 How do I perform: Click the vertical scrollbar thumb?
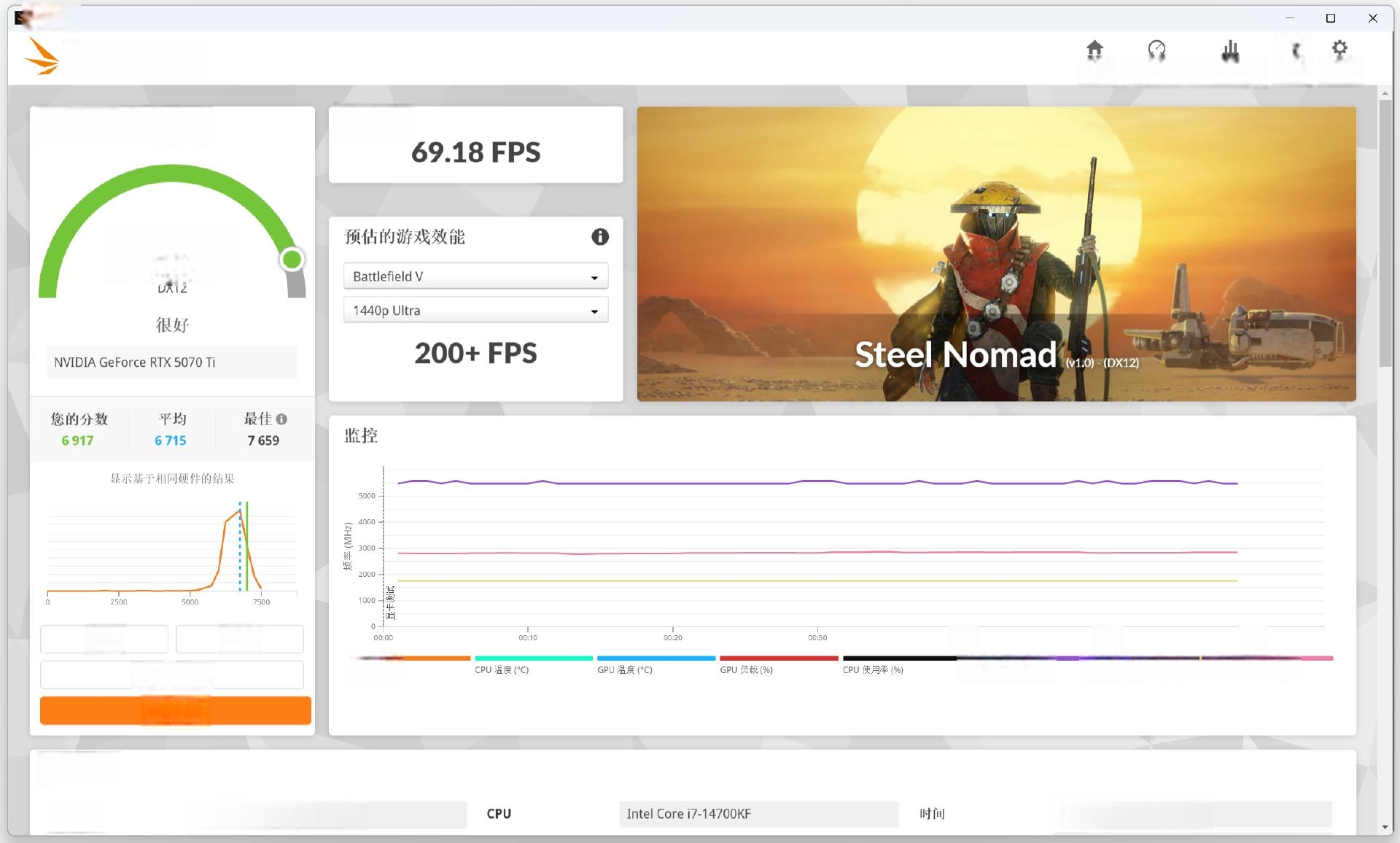click(1385, 233)
